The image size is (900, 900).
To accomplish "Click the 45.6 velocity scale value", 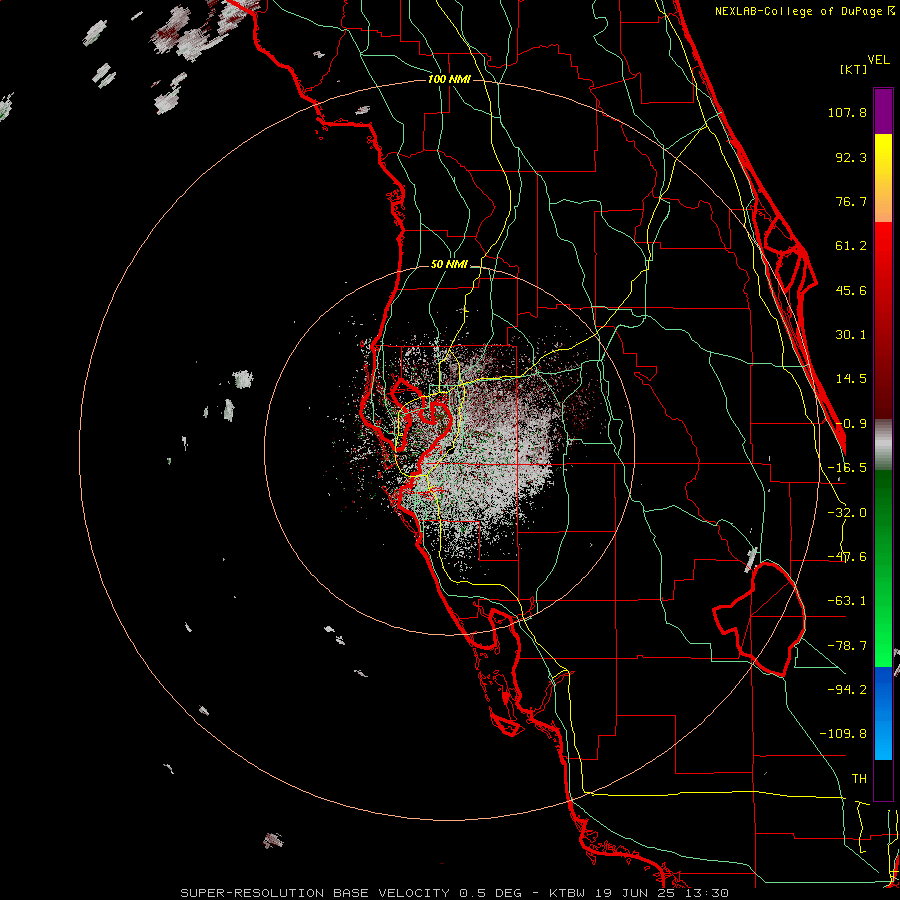I will [x=851, y=290].
